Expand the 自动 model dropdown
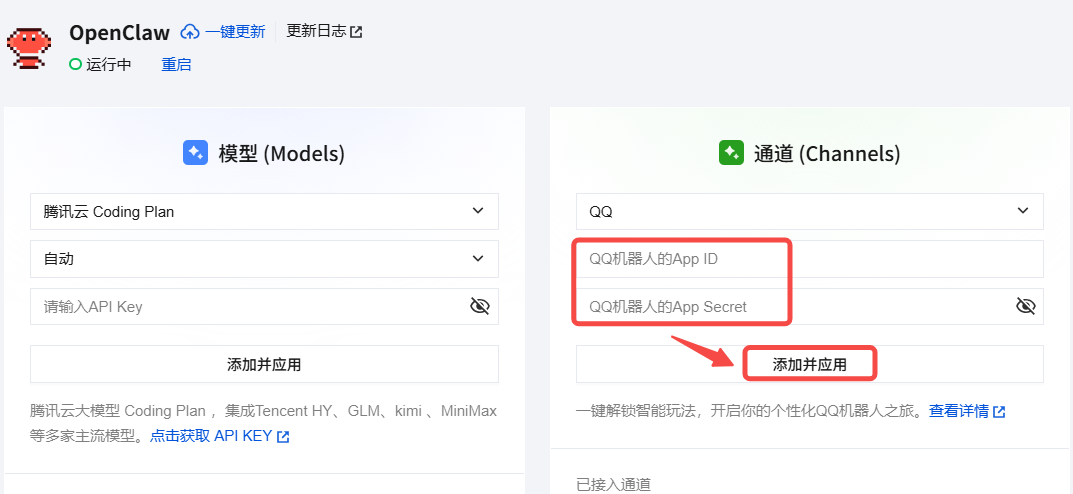The width and height of the screenshot is (1073, 494). (264, 258)
